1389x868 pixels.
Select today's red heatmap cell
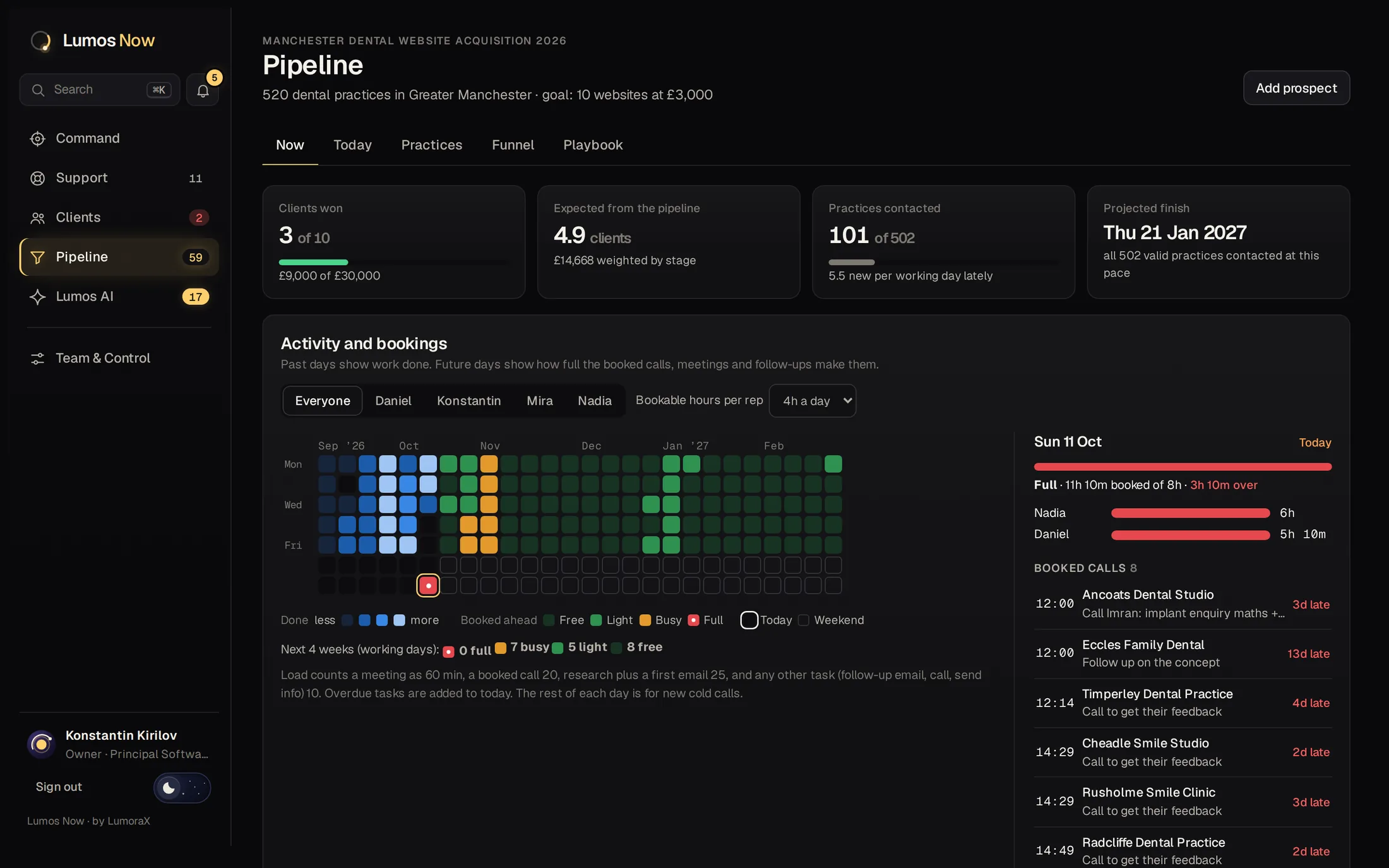click(x=428, y=585)
